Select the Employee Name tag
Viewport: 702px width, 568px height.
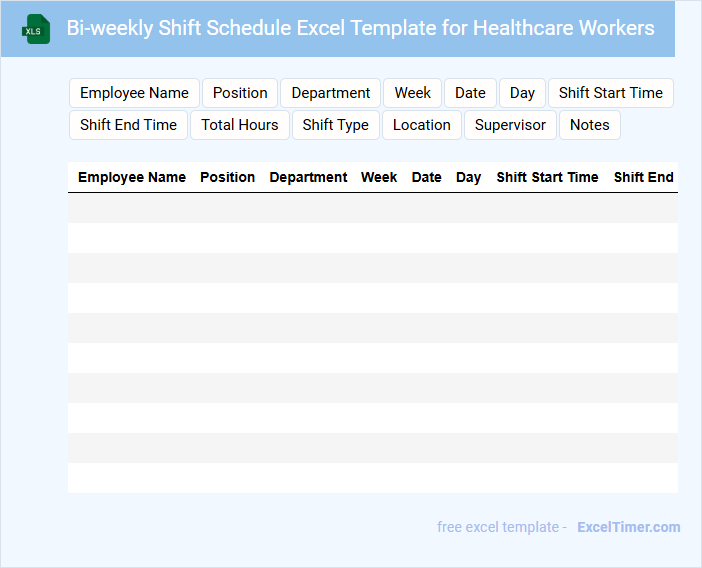pos(134,93)
